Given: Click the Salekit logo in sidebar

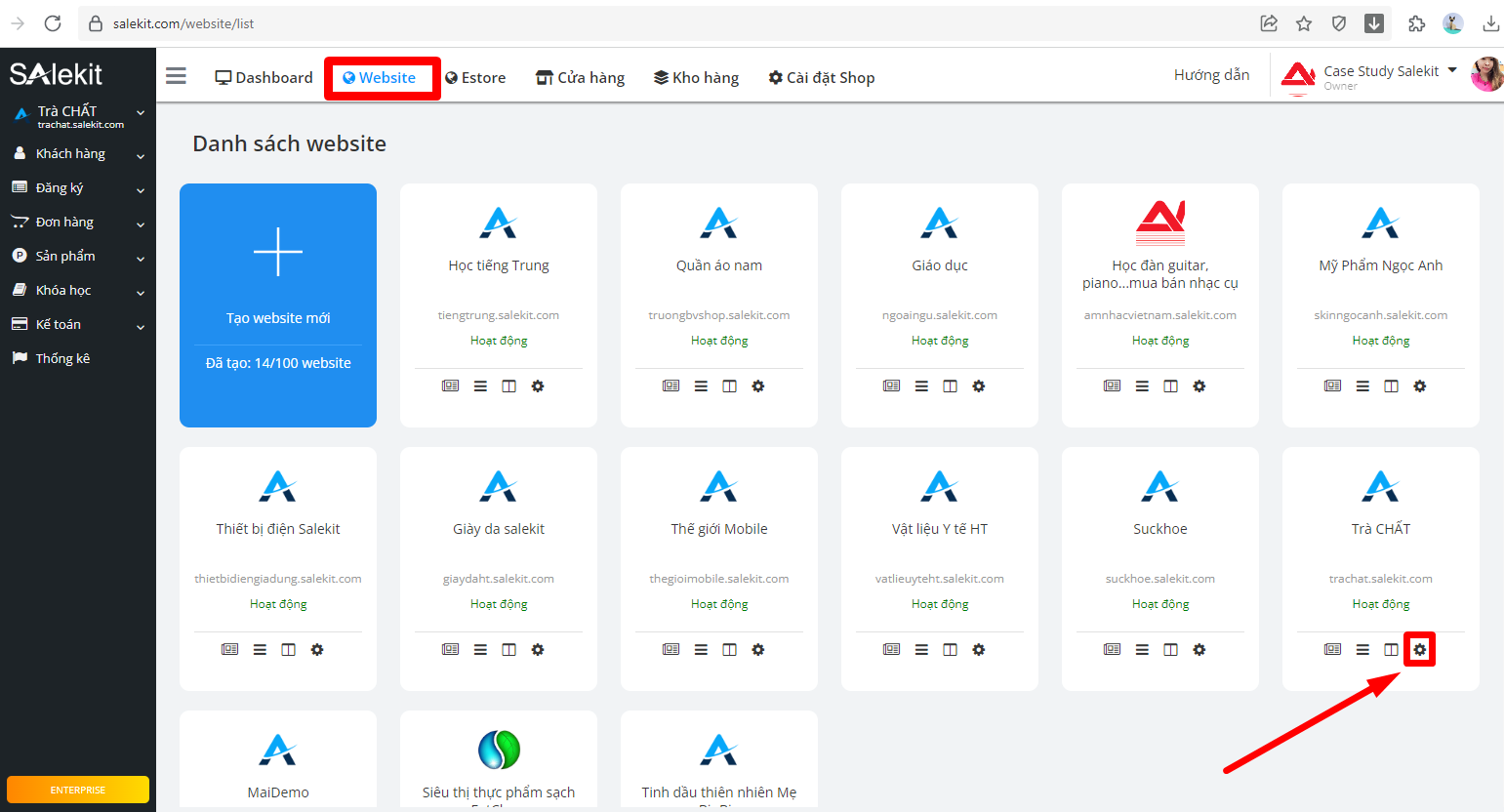Looking at the screenshot, I should click(x=57, y=74).
